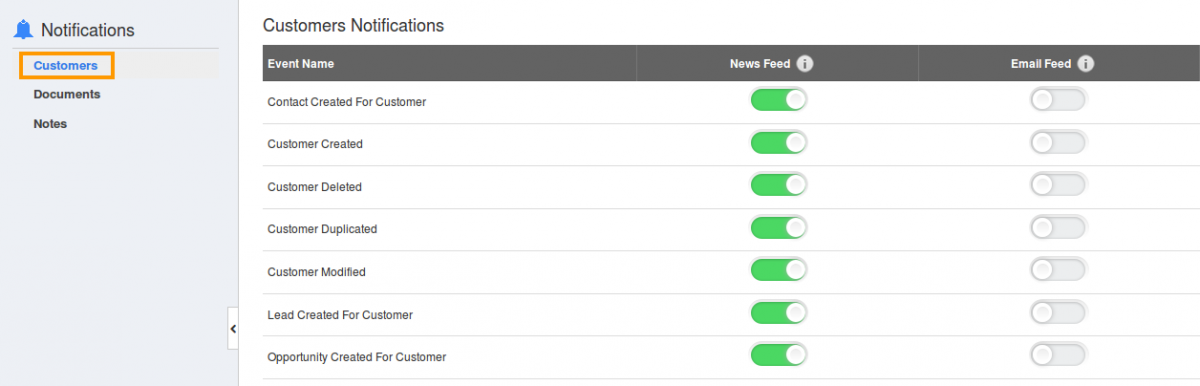Image resolution: width=1200 pixels, height=386 pixels.
Task: Disable News Feed for Customer Deleted
Action: coord(778,185)
